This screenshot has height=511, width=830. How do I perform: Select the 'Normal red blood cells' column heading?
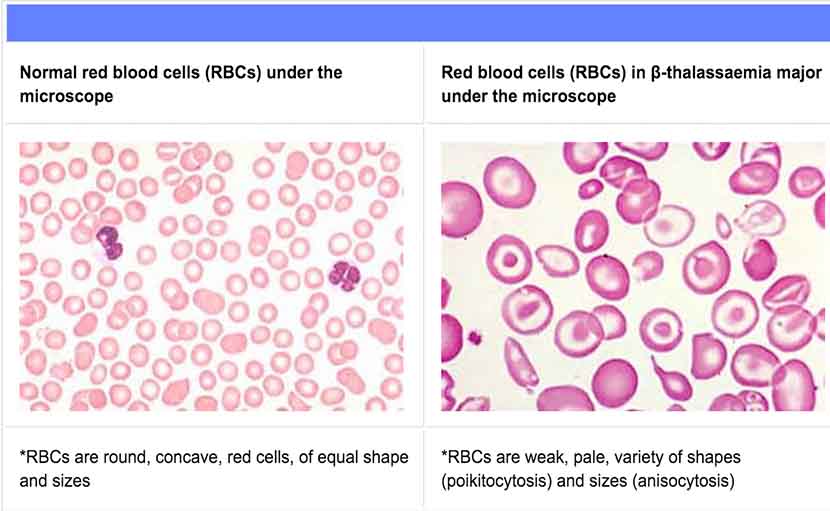click(x=181, y=84)
